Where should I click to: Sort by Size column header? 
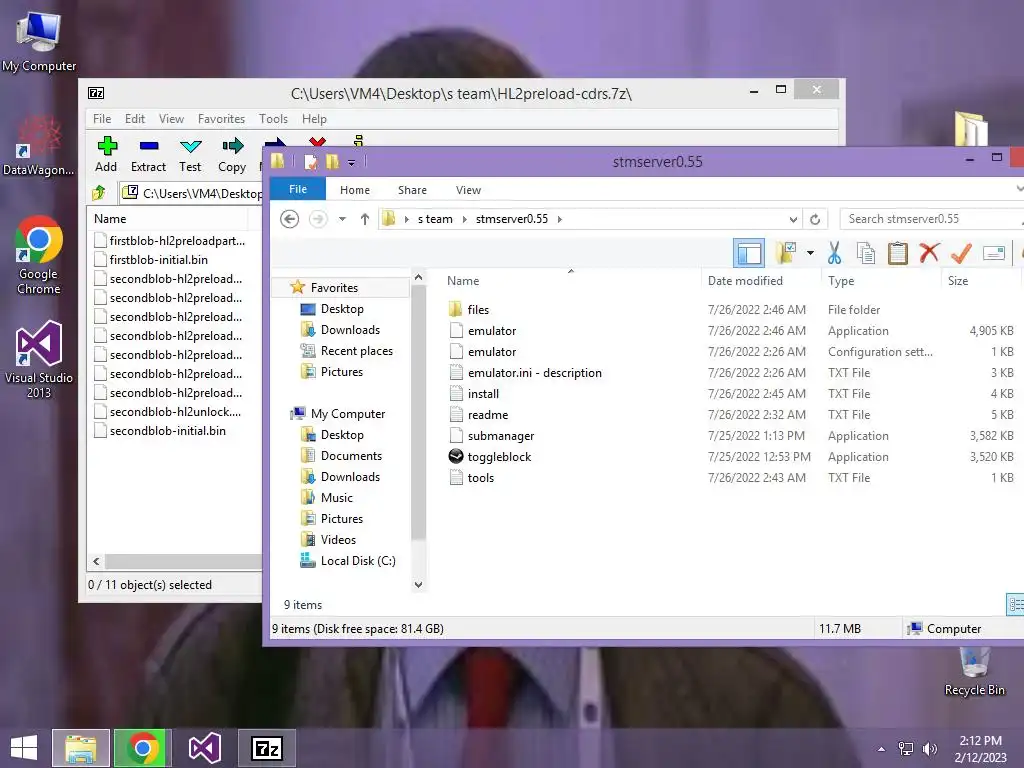pyautogui.click(x=958, y=281)
